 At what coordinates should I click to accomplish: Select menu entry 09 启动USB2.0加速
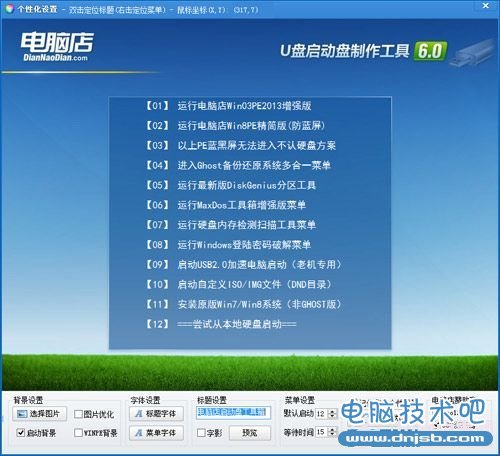tap(244, 265)
